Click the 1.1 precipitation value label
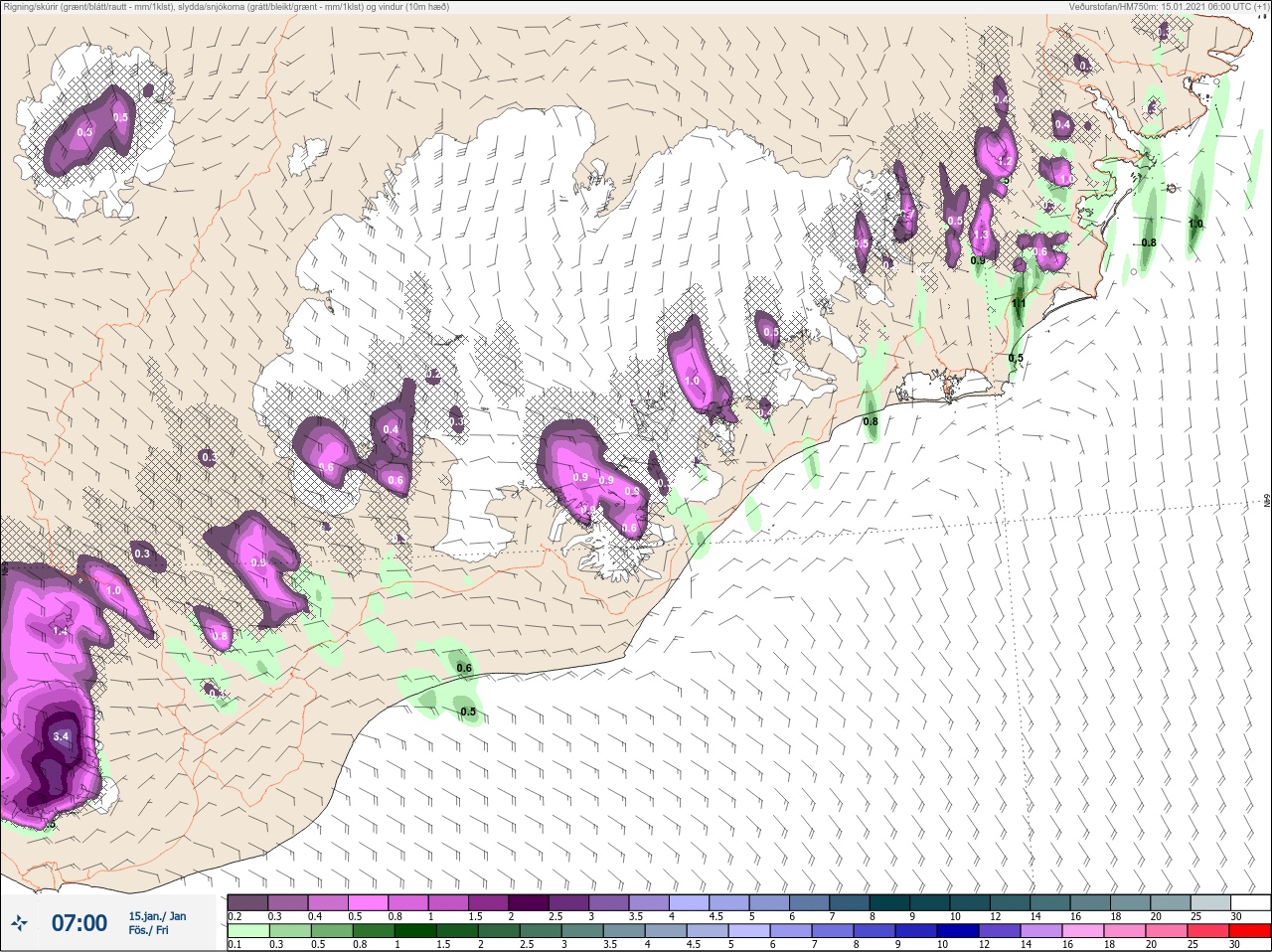This screenshot has width=1272, height=952. coord(1019,303)
